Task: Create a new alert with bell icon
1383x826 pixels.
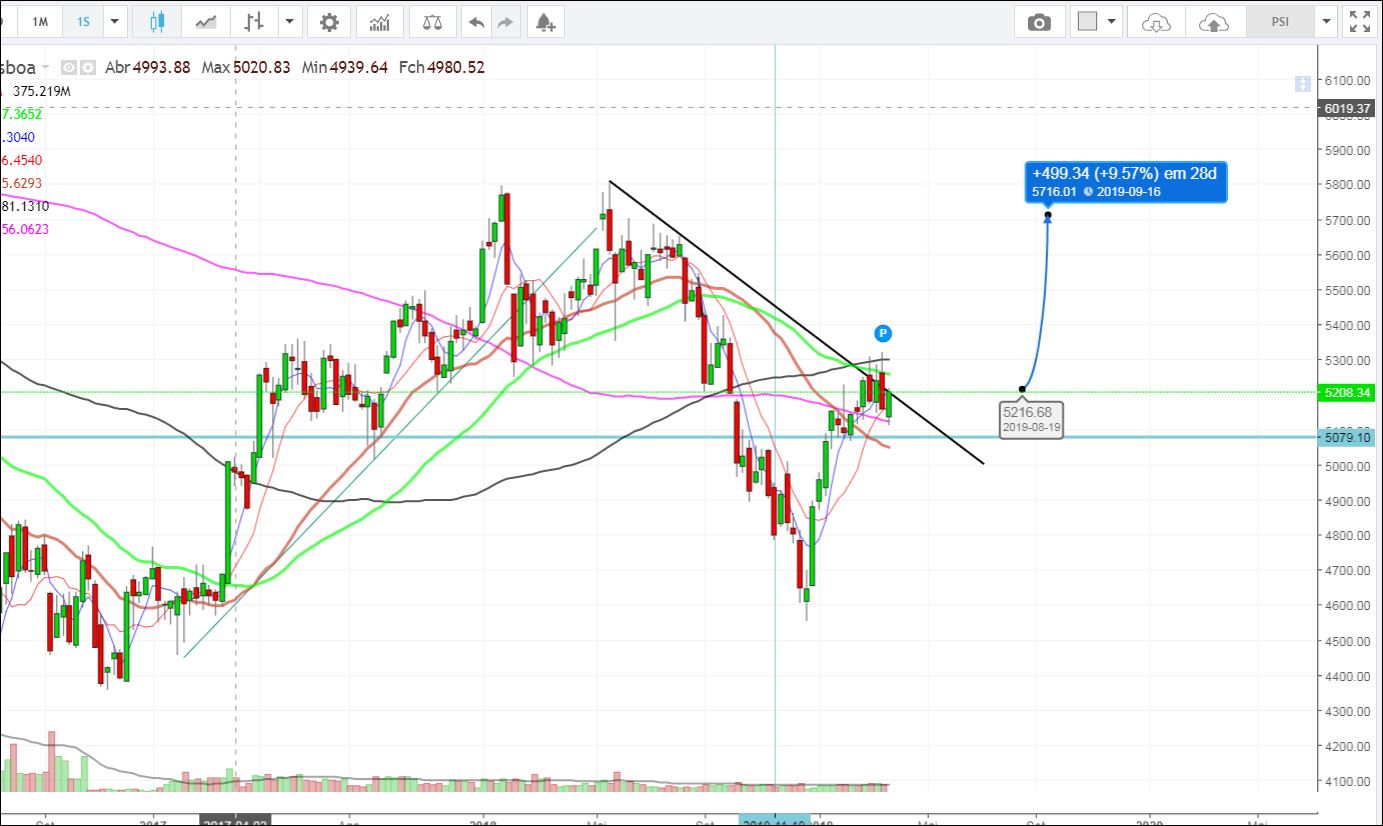Action: (x=544, y=21)
